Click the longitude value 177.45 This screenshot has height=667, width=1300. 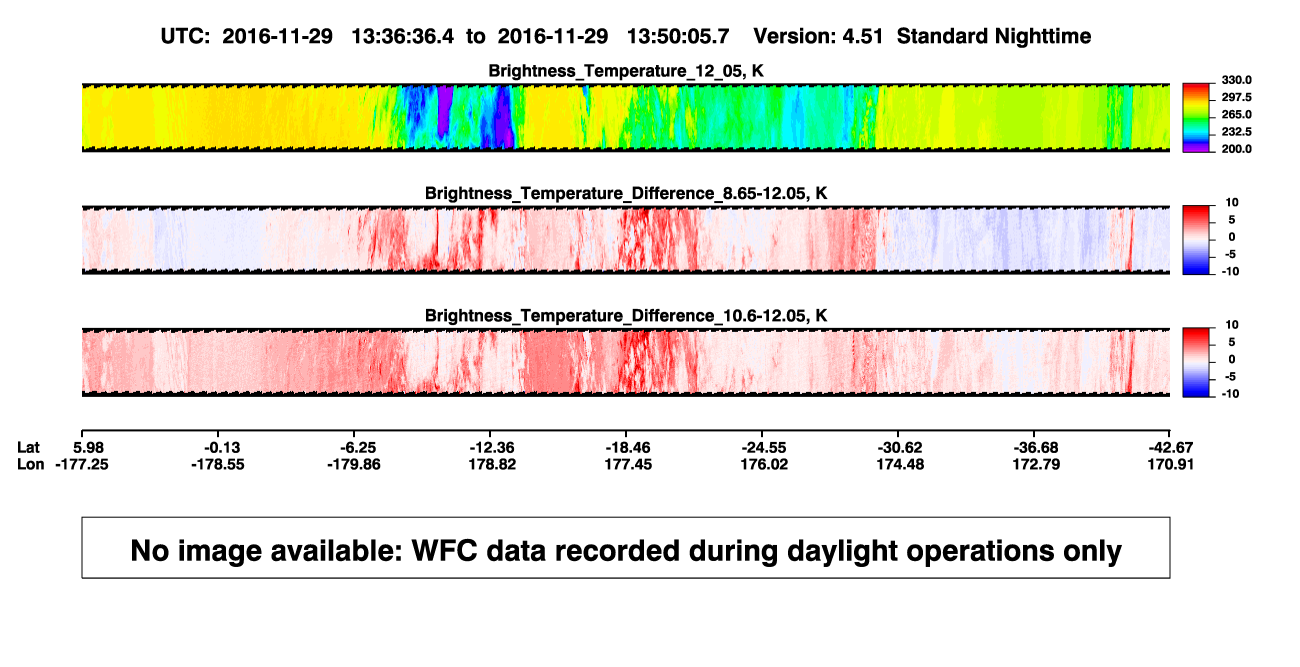coord(626,464)
